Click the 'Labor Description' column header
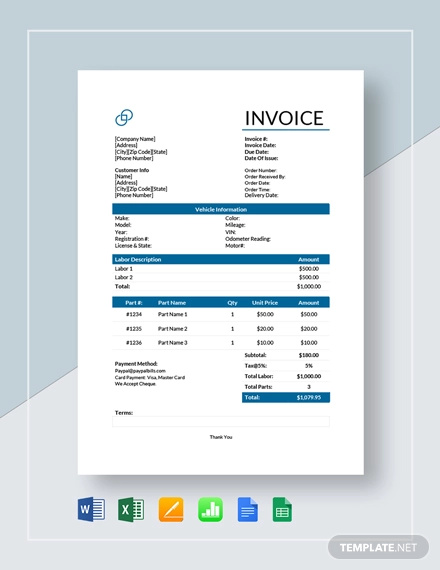The width and height of the screenshot is (440, 570). pyautogui.click(x=138, y=259)
